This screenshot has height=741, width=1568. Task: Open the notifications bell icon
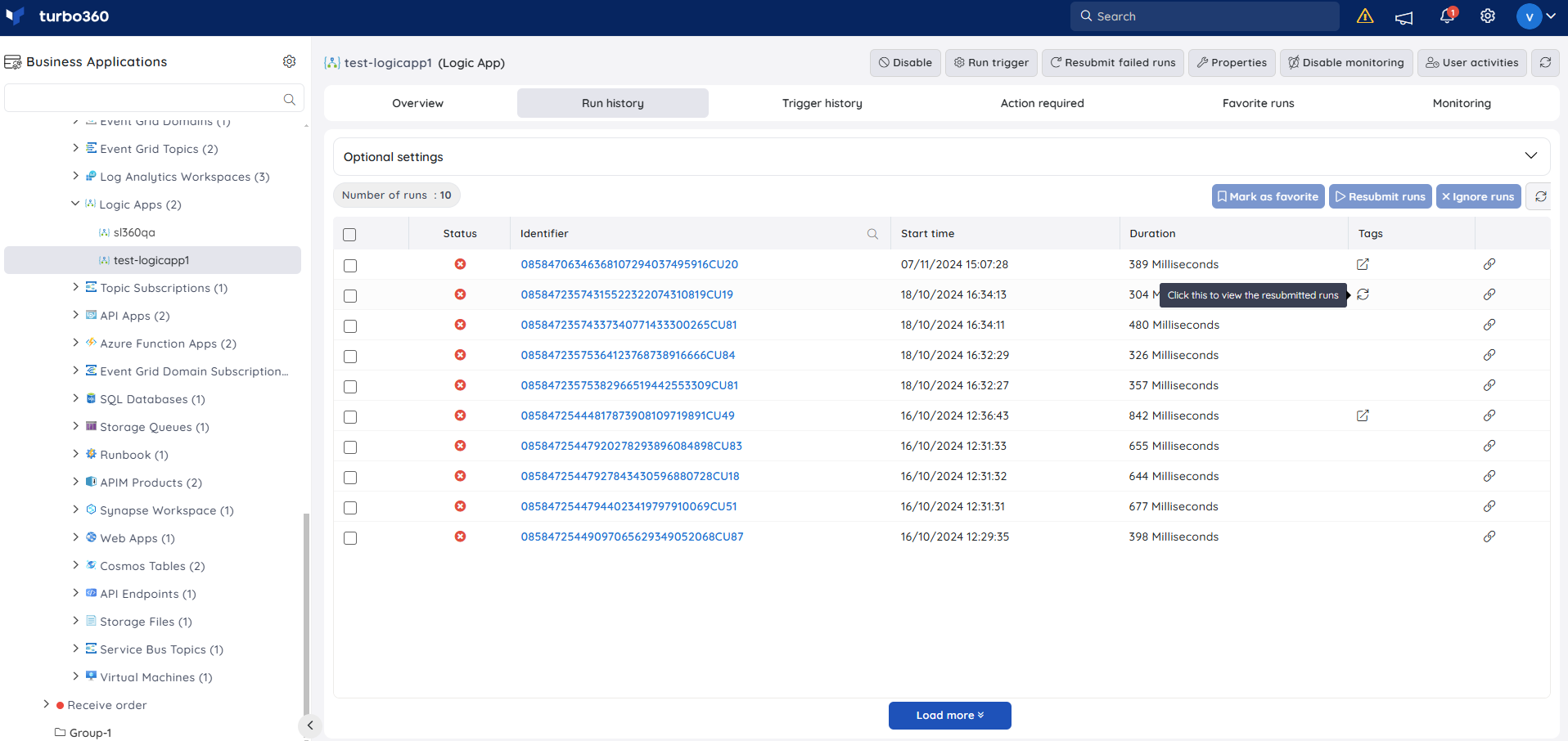[1447, 16]
